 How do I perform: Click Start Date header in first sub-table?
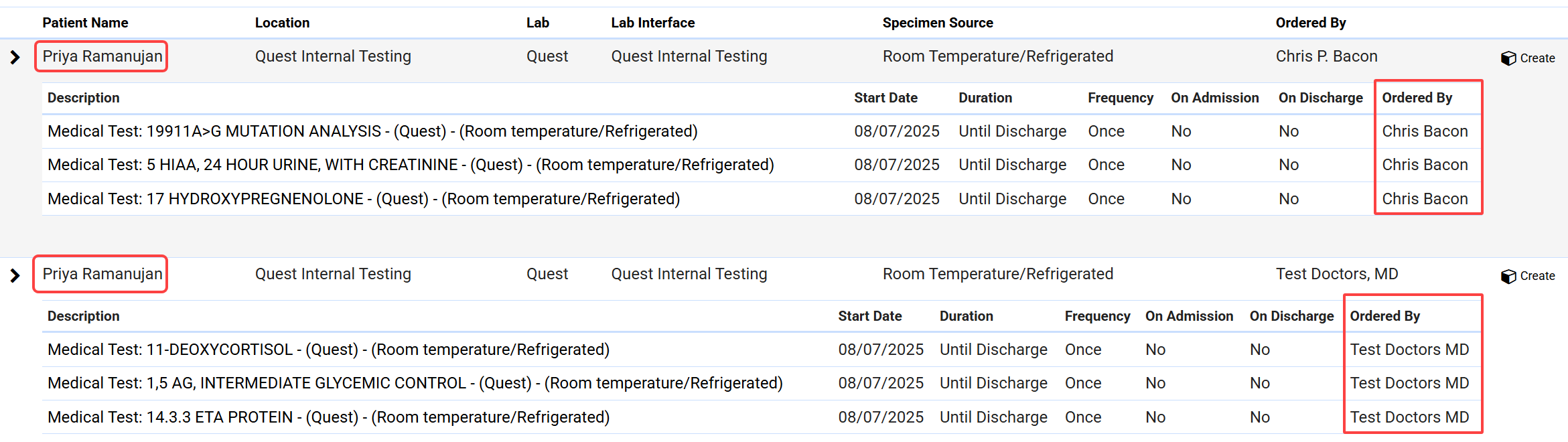[885, 98]
